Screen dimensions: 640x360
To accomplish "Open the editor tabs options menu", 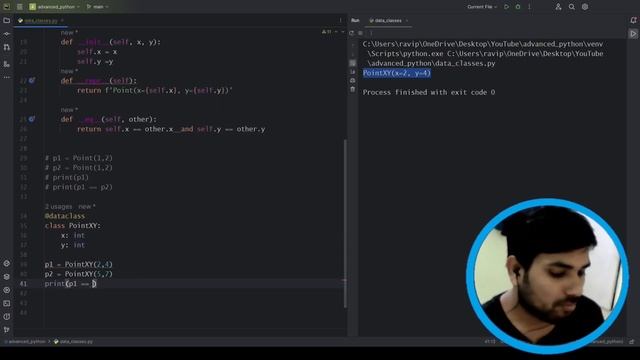I will pos(340,20).
